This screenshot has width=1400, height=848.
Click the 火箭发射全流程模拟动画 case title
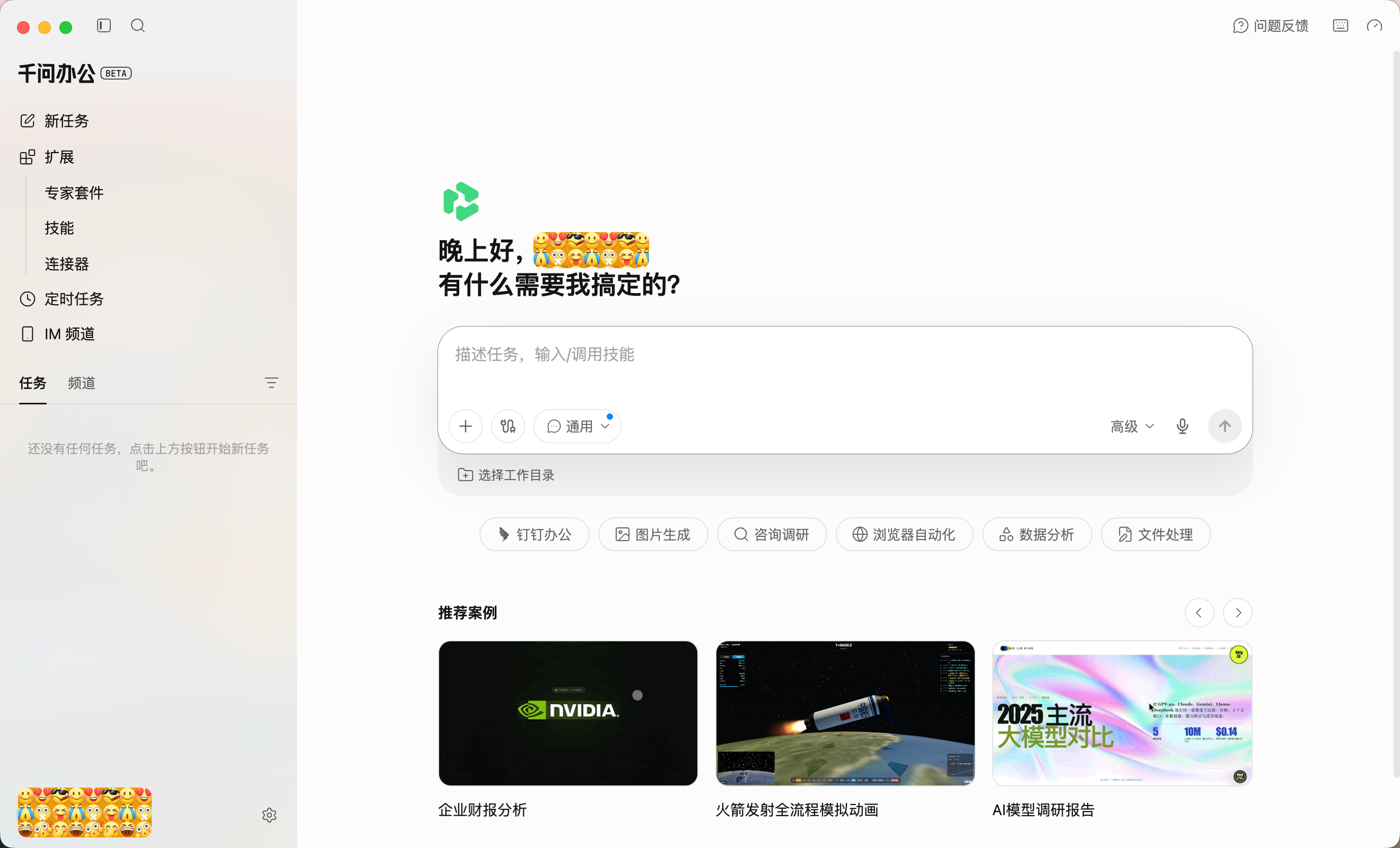(797, 809)
